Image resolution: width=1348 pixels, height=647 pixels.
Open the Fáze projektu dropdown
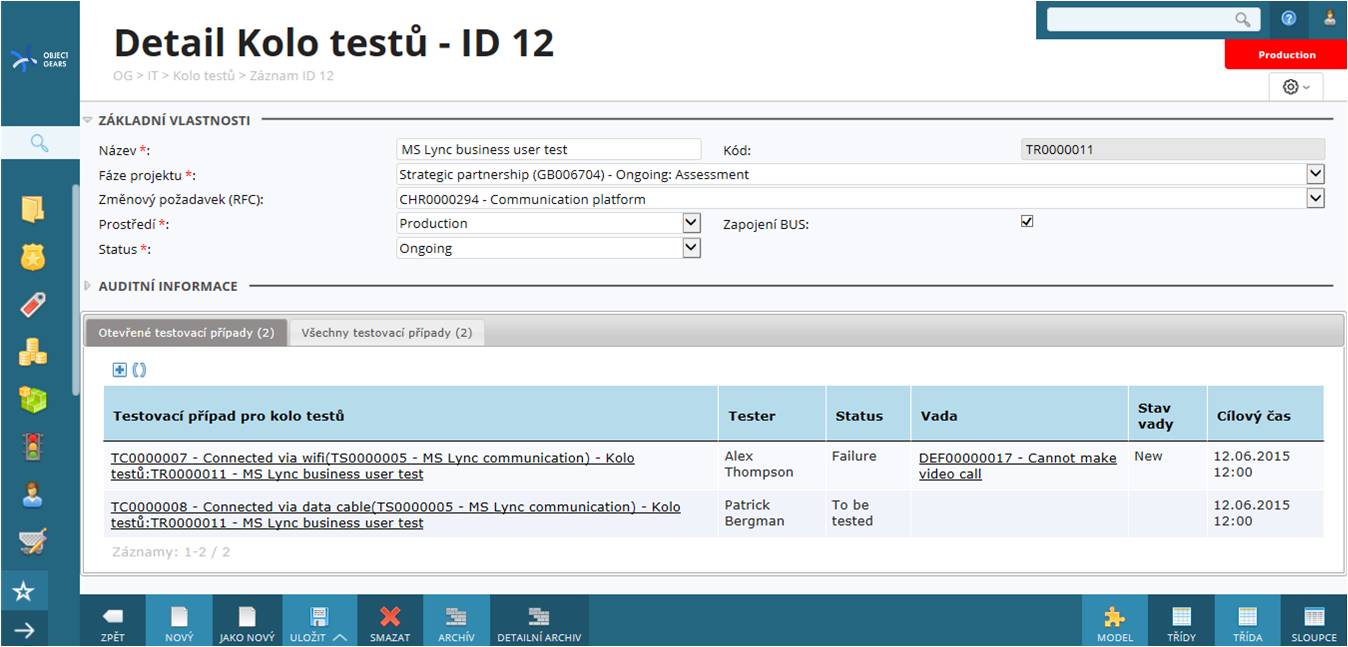pos(1315,174)
